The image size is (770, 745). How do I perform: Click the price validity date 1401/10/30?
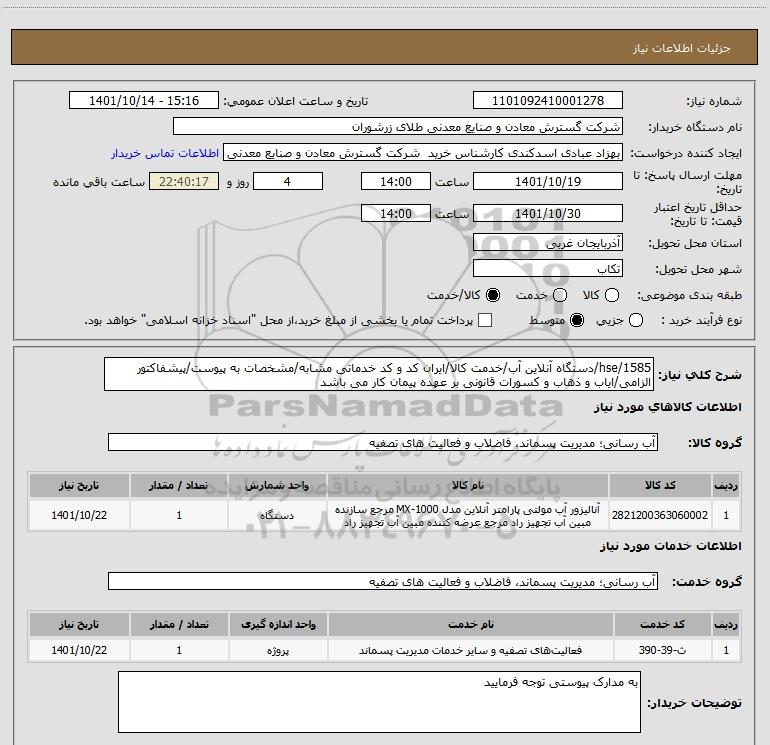tap(548, 214)
